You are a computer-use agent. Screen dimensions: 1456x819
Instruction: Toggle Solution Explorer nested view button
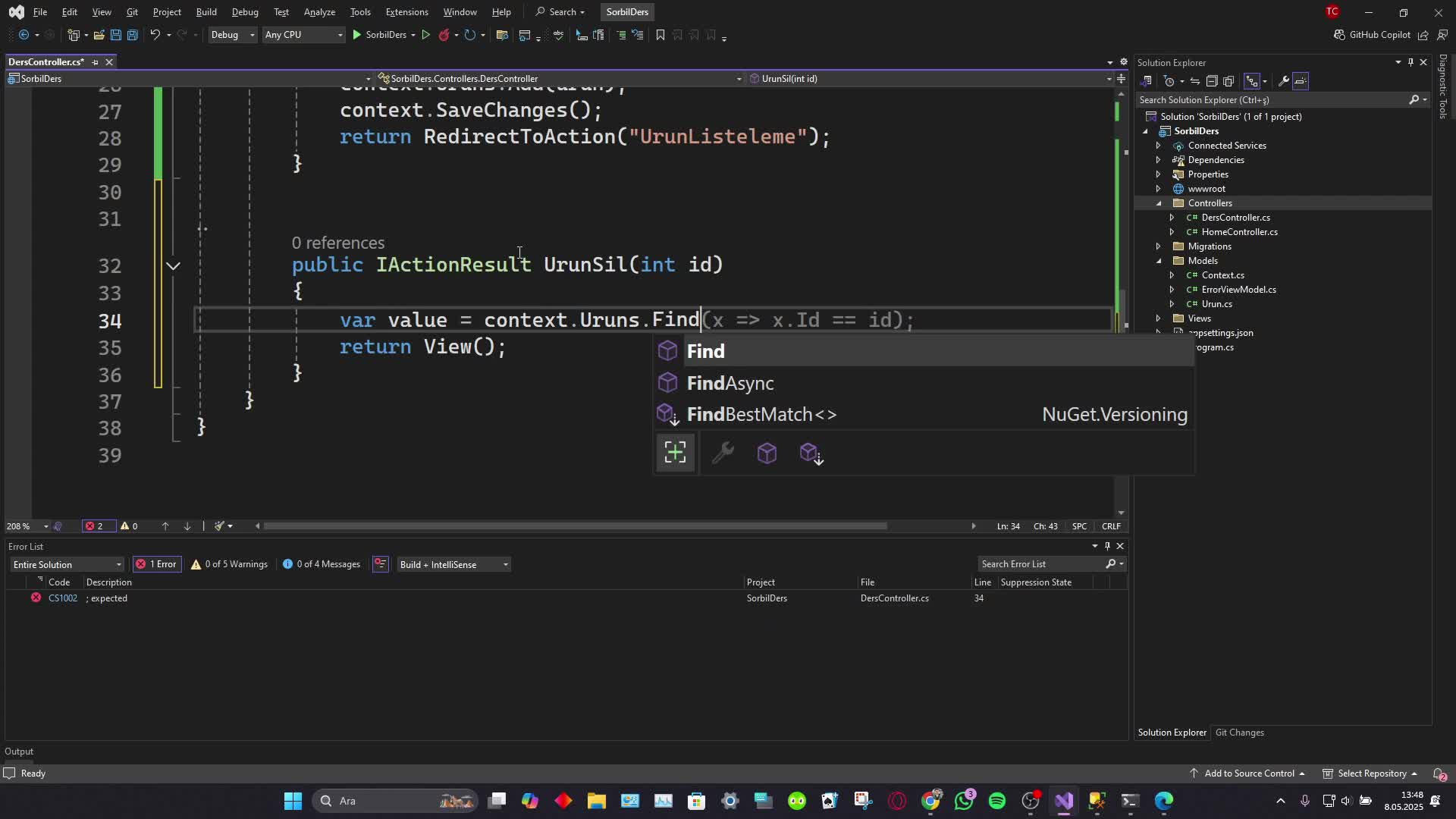(x=1252, y=81)
